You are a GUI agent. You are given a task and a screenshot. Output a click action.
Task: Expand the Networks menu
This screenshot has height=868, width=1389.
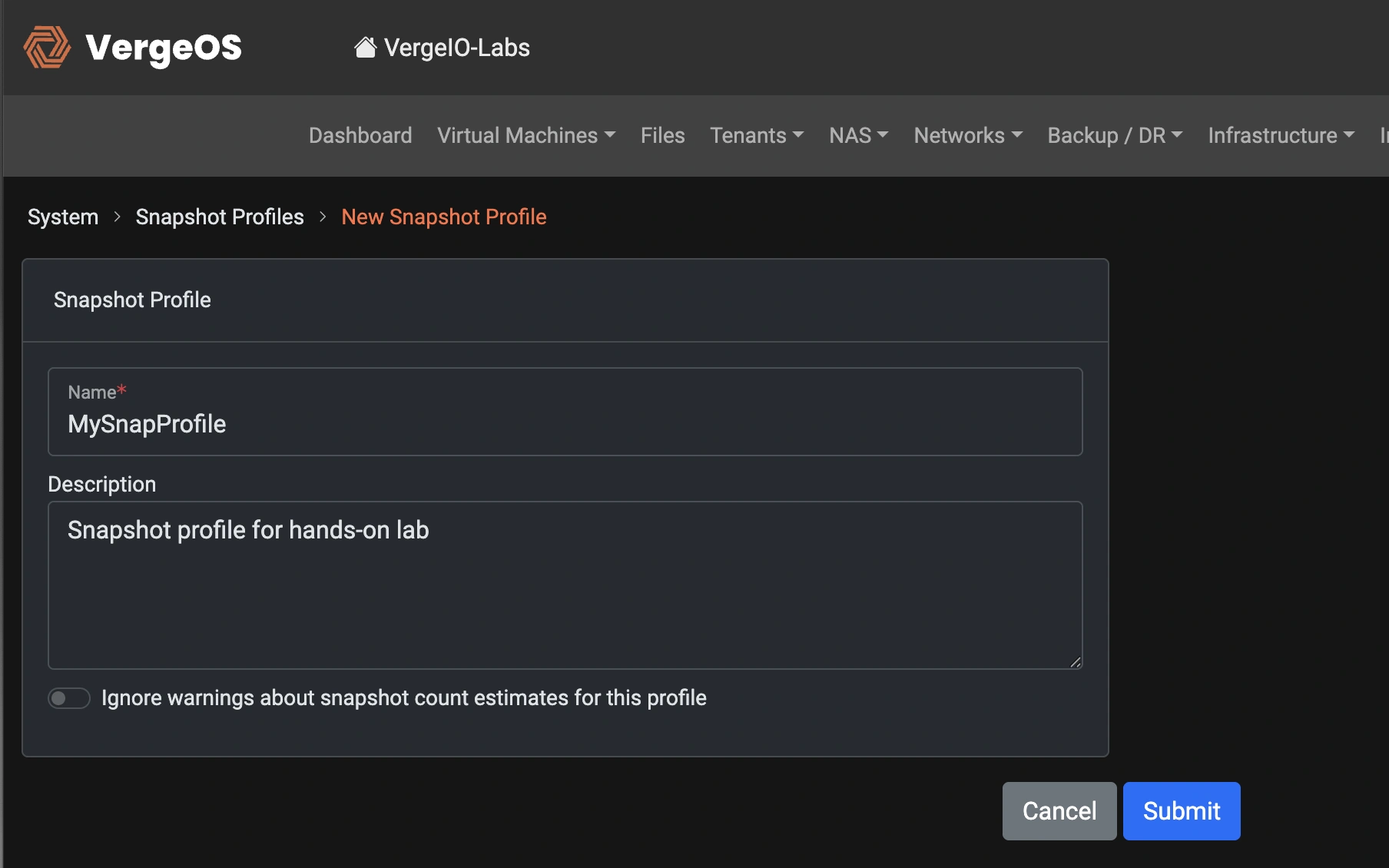click(960, 135)
